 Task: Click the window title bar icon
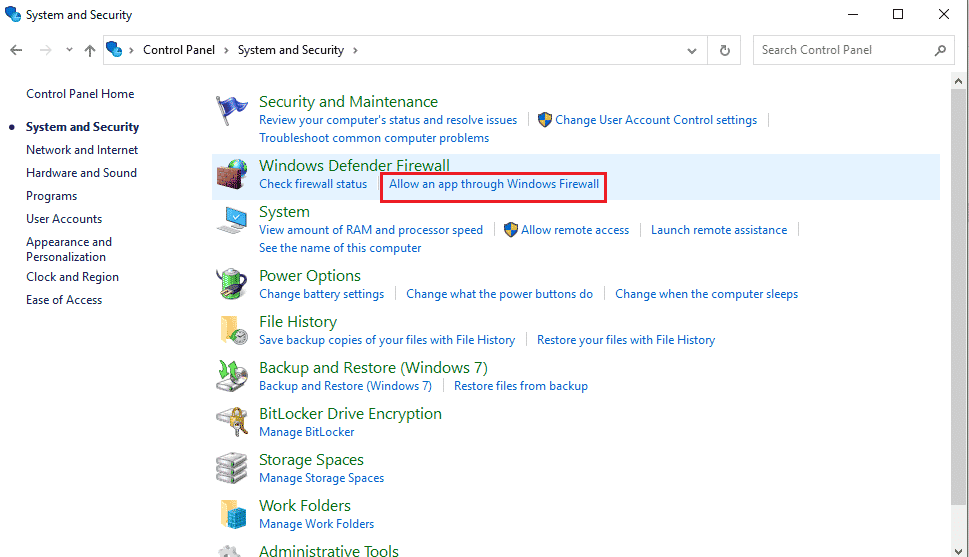pos(13,14)
